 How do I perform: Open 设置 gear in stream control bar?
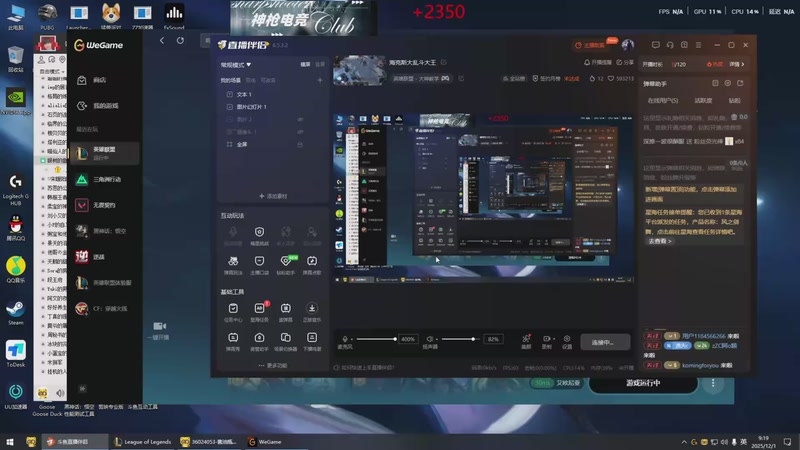click(567, 338)
